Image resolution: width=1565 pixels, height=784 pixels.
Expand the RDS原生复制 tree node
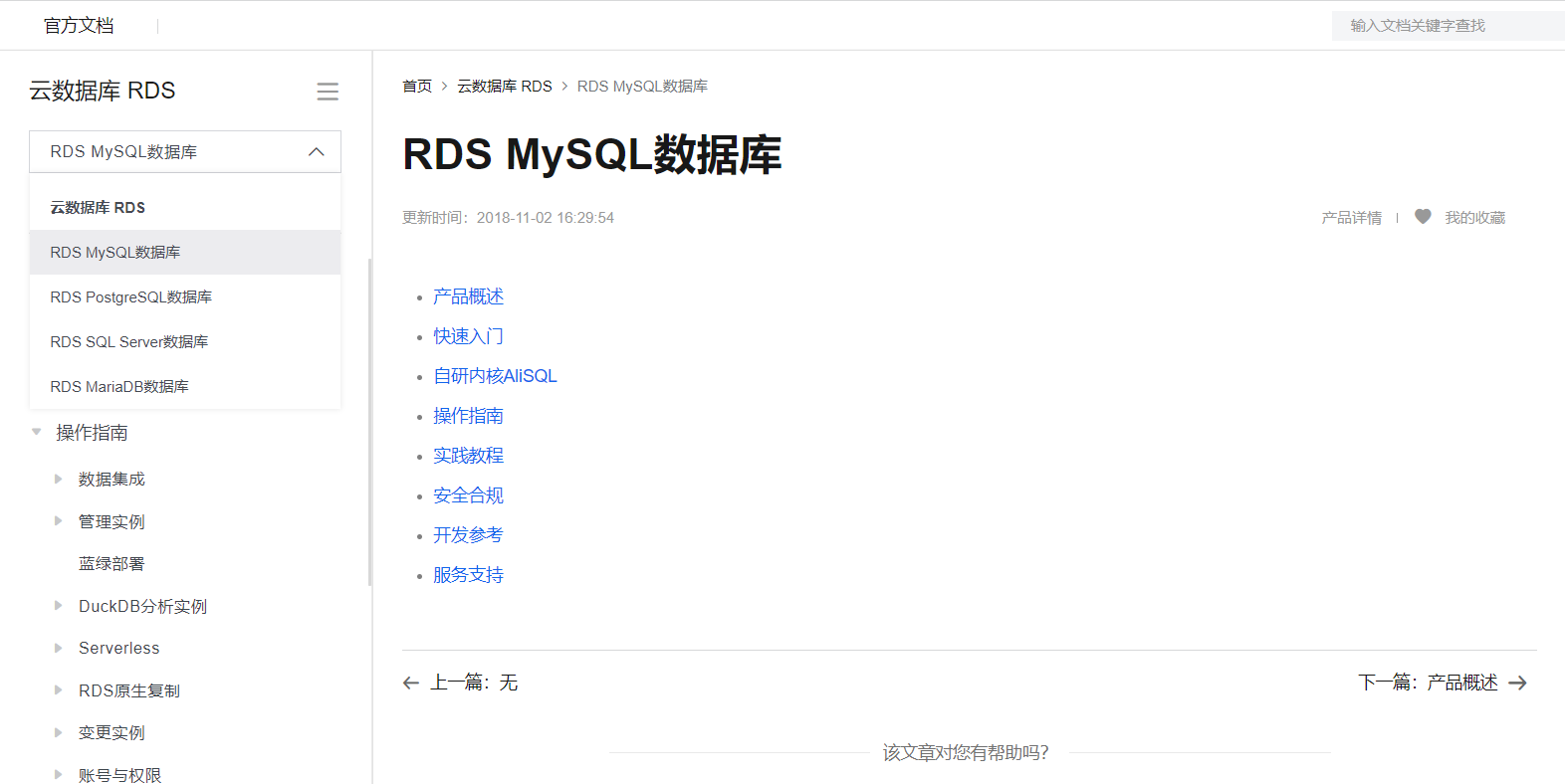58,689
